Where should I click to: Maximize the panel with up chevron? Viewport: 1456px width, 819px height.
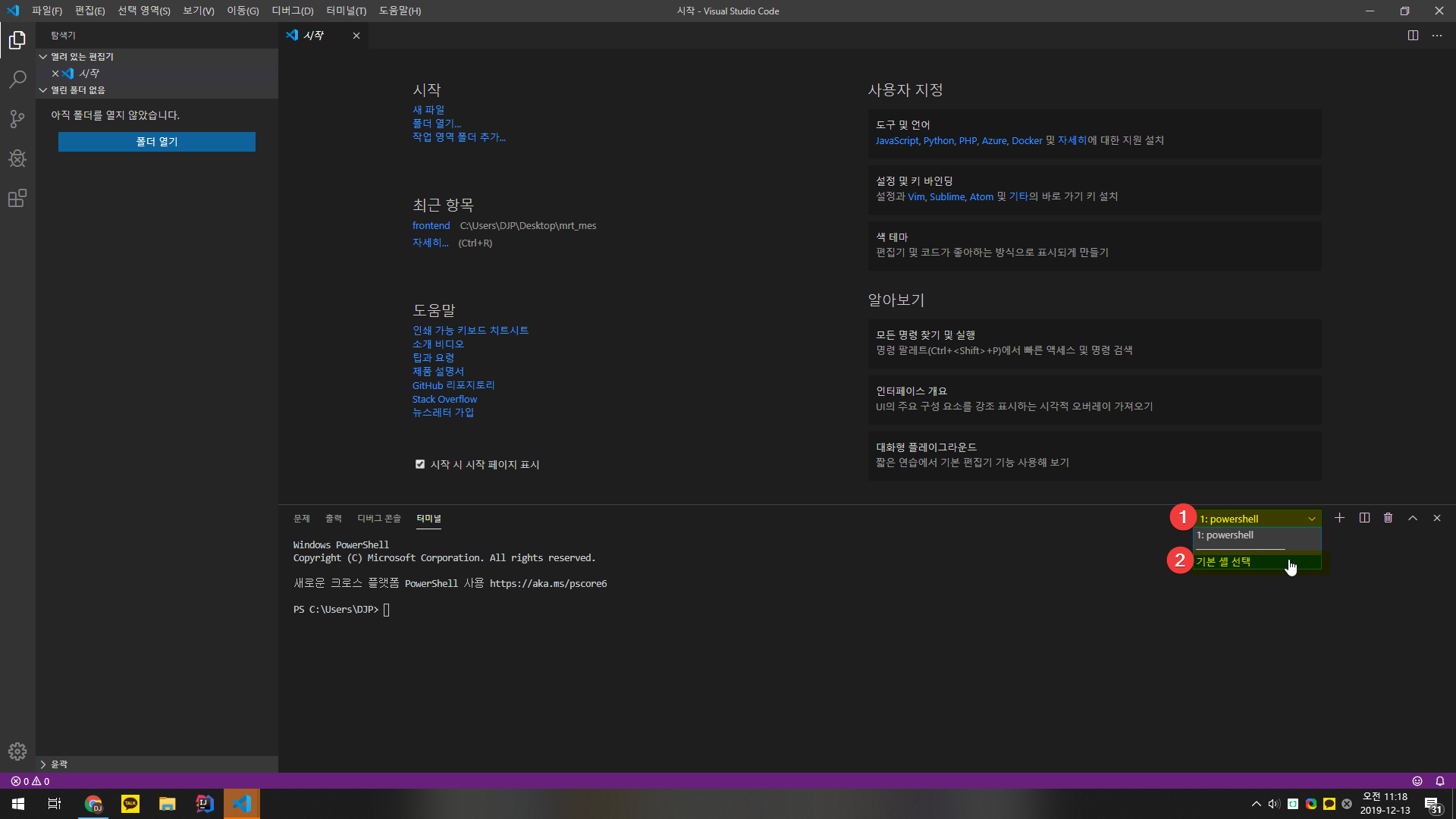[1412, 518]
